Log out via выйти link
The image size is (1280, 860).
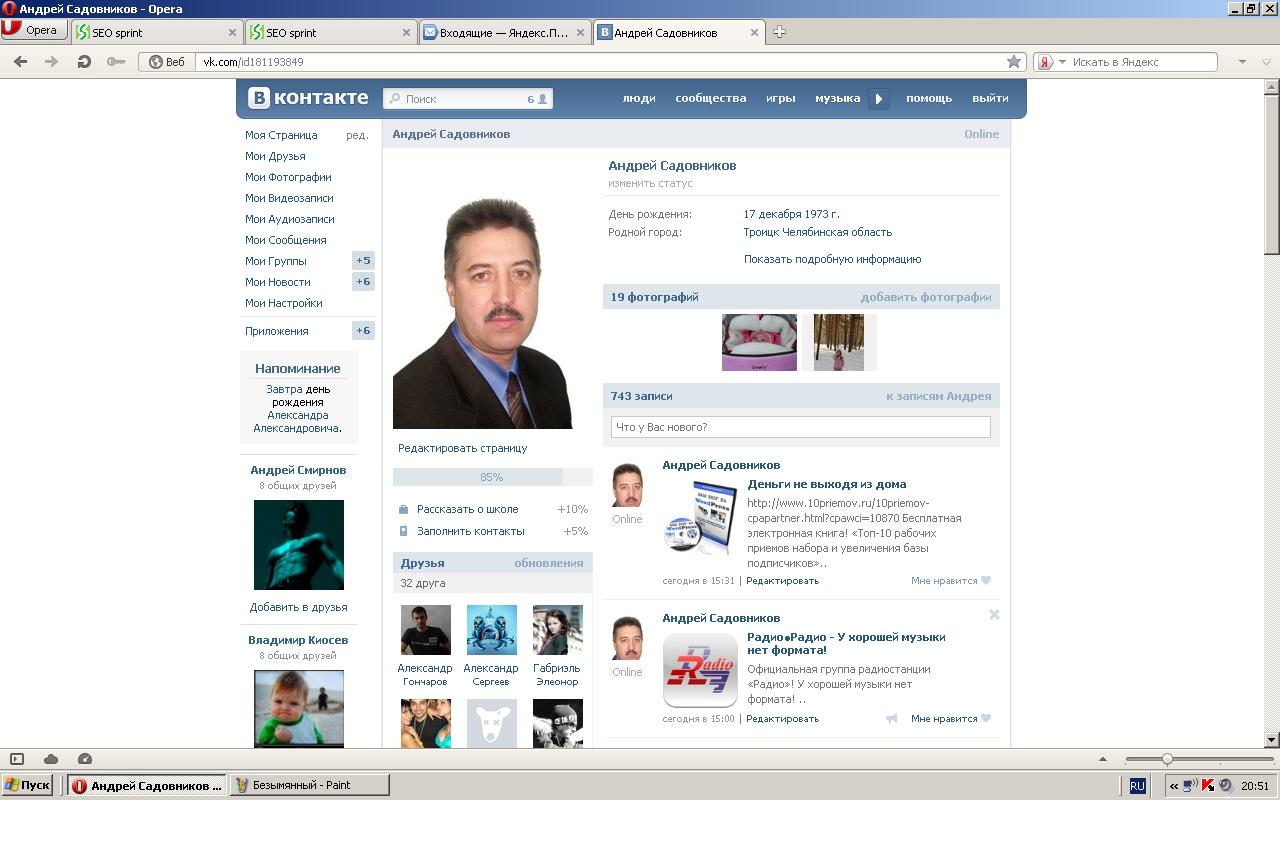[x=990, y=98]
